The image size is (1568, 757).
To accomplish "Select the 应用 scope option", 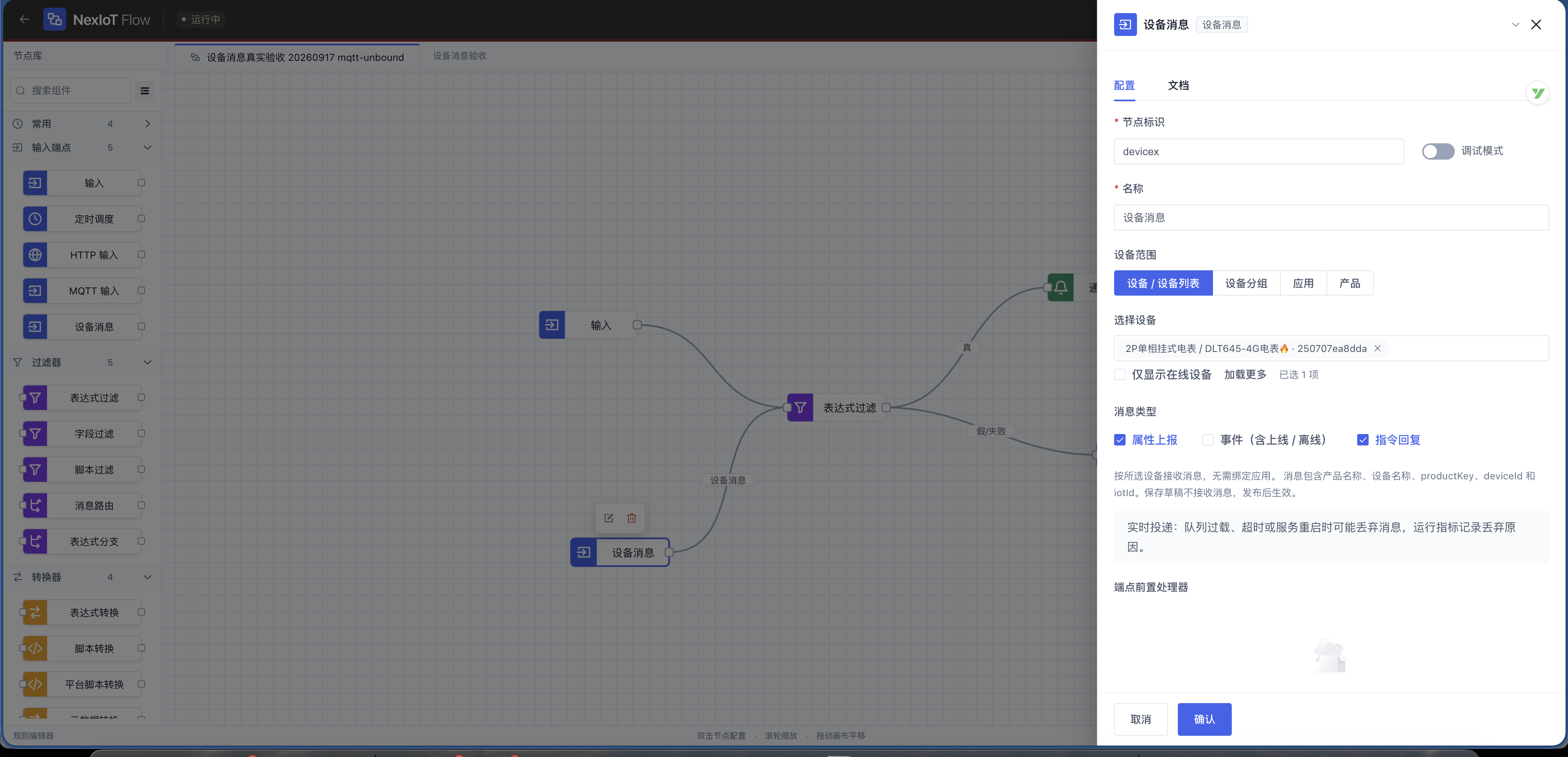I will click(x=1303, y=283).
